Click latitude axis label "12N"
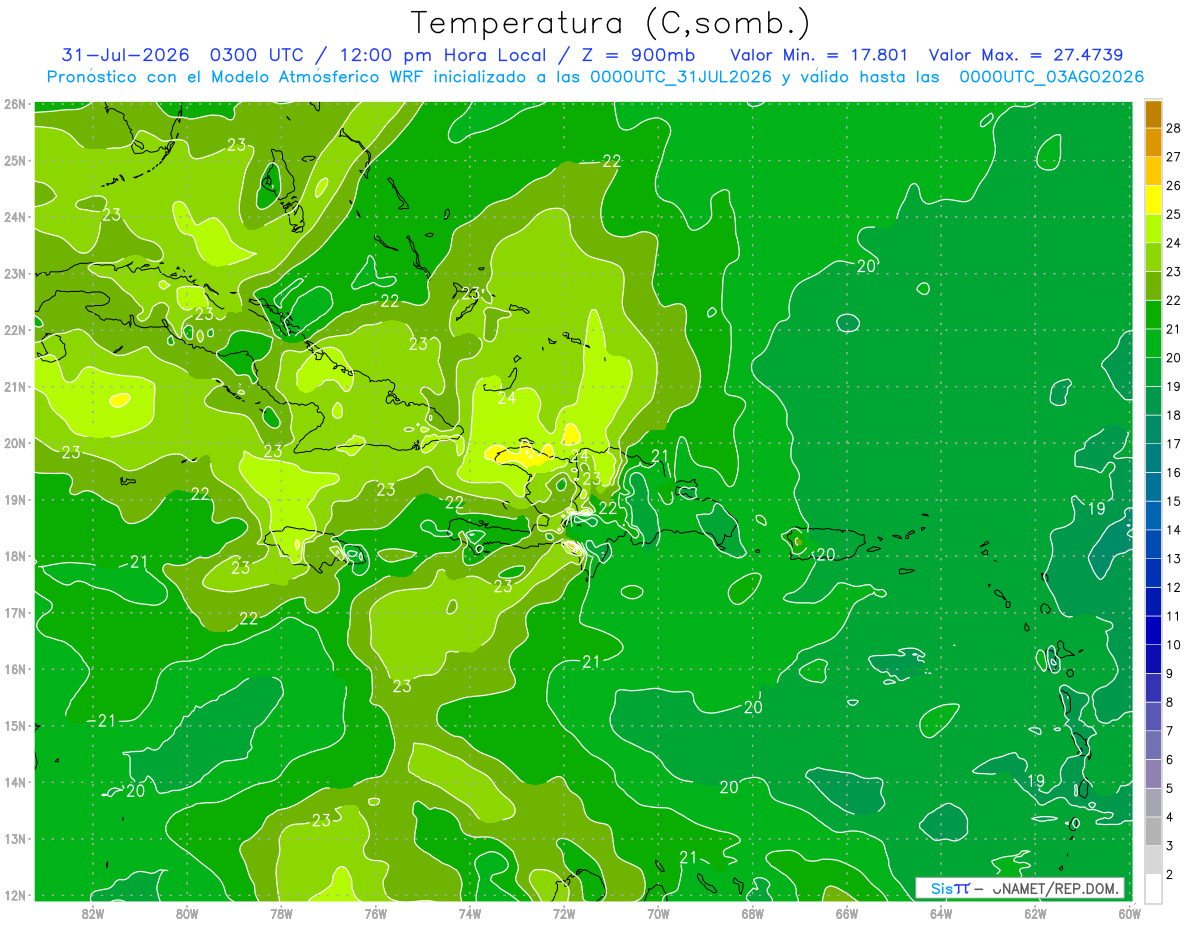 pos(14,895)
